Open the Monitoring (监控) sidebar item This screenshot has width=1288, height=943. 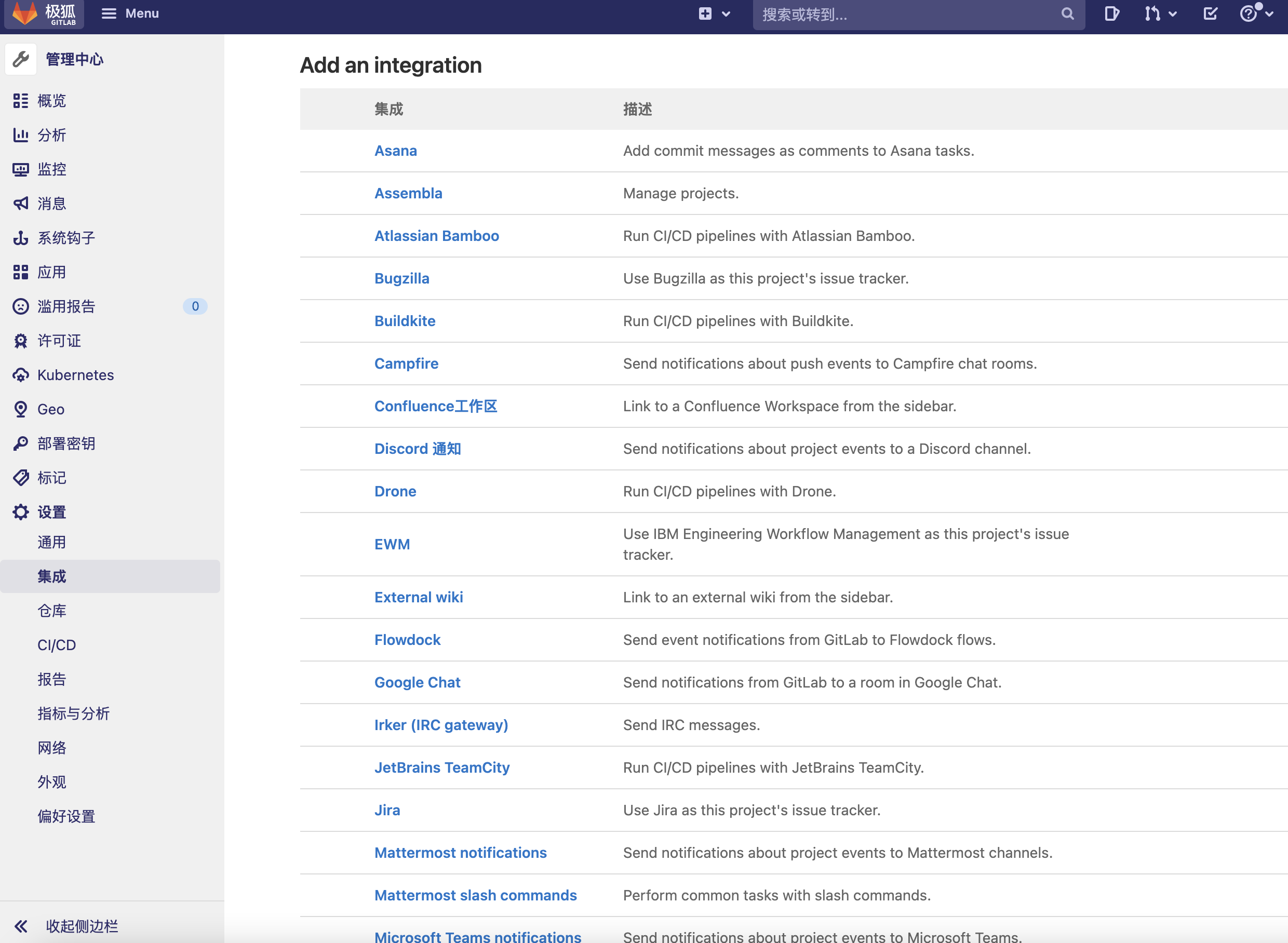51,169
